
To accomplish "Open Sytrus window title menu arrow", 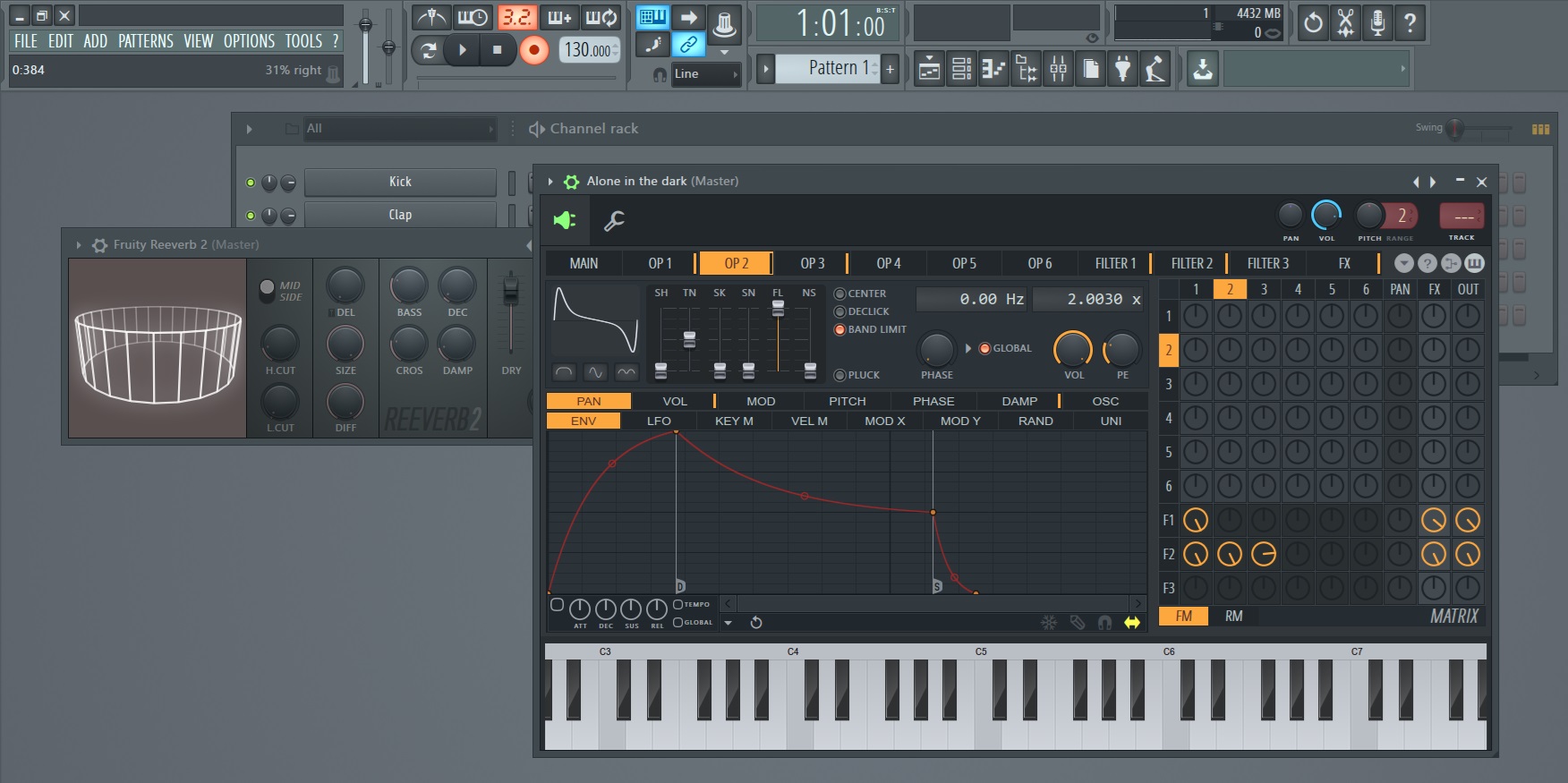I will click(550, 182).
